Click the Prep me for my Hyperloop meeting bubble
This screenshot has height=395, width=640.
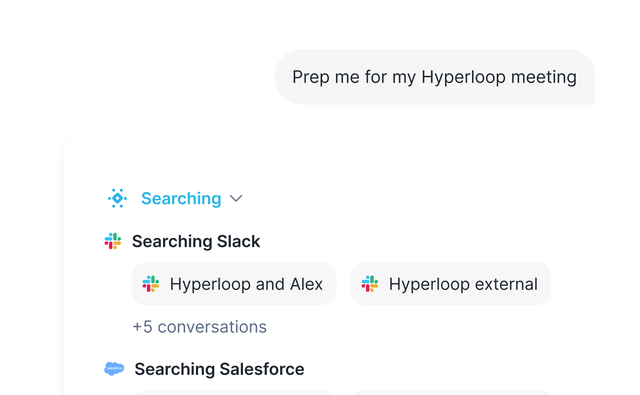(435, 77)
